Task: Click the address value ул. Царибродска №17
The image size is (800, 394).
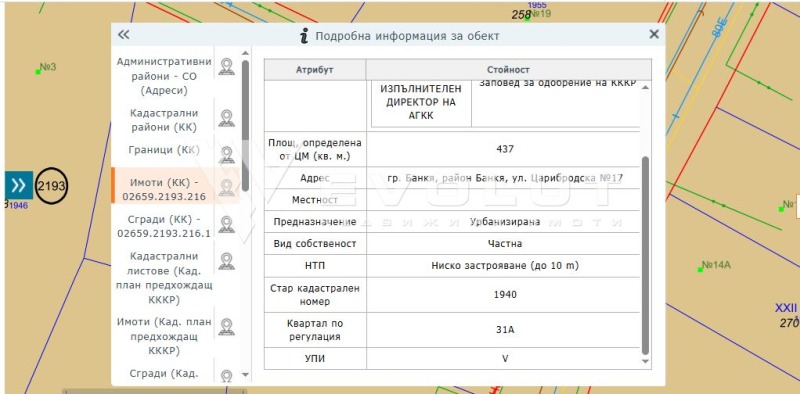Action: click(566, 178)
